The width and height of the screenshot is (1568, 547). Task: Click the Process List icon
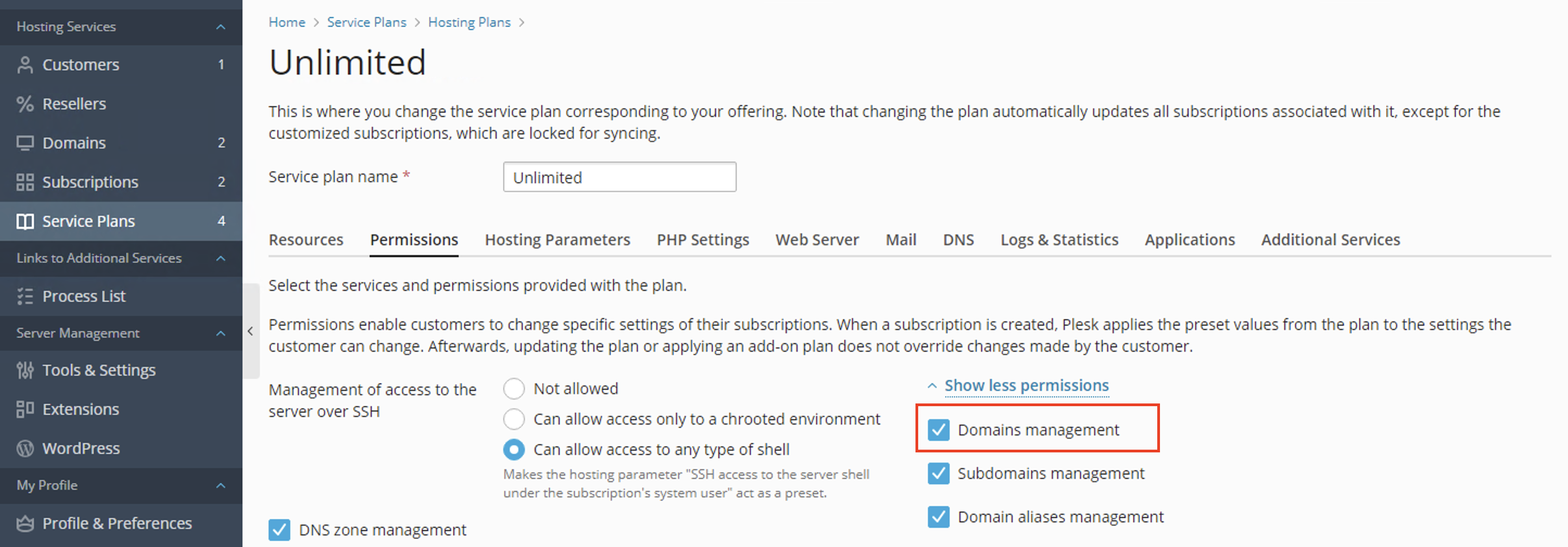(25, 297)
